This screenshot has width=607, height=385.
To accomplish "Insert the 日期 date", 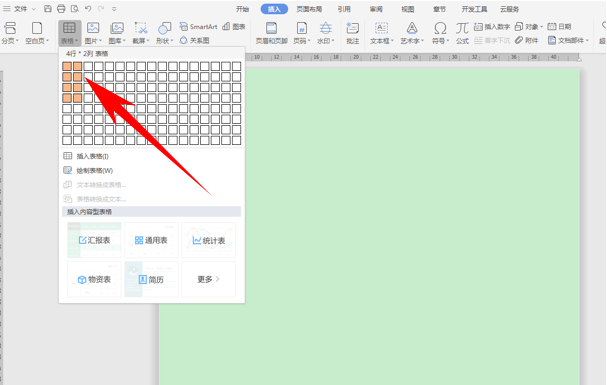I will point(559,26).
